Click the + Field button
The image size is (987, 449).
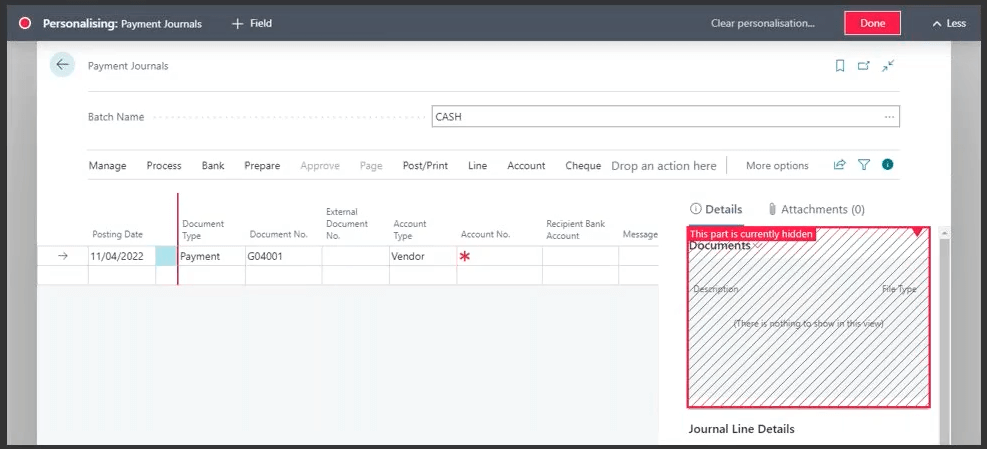pyautogui.click(x=252, y=23)
